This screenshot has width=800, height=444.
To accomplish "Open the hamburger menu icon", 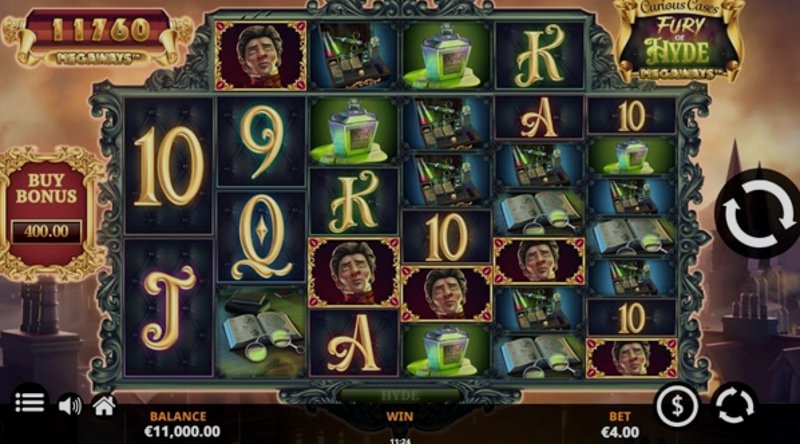I will pos(29,403).
